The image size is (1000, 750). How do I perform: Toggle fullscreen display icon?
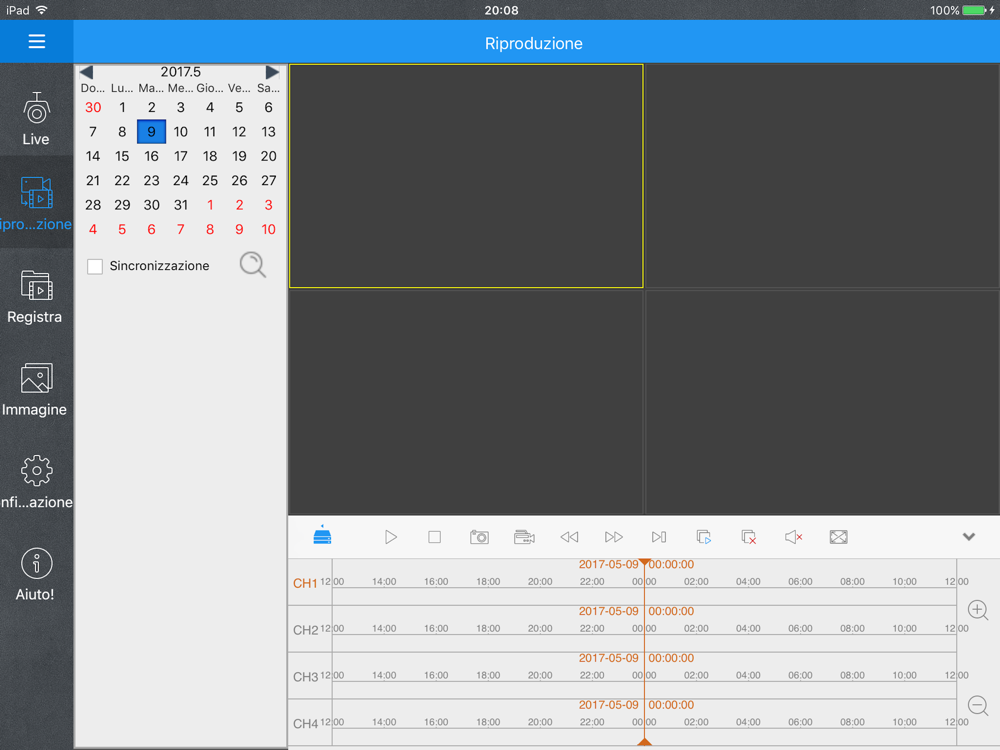coord(839,537)
